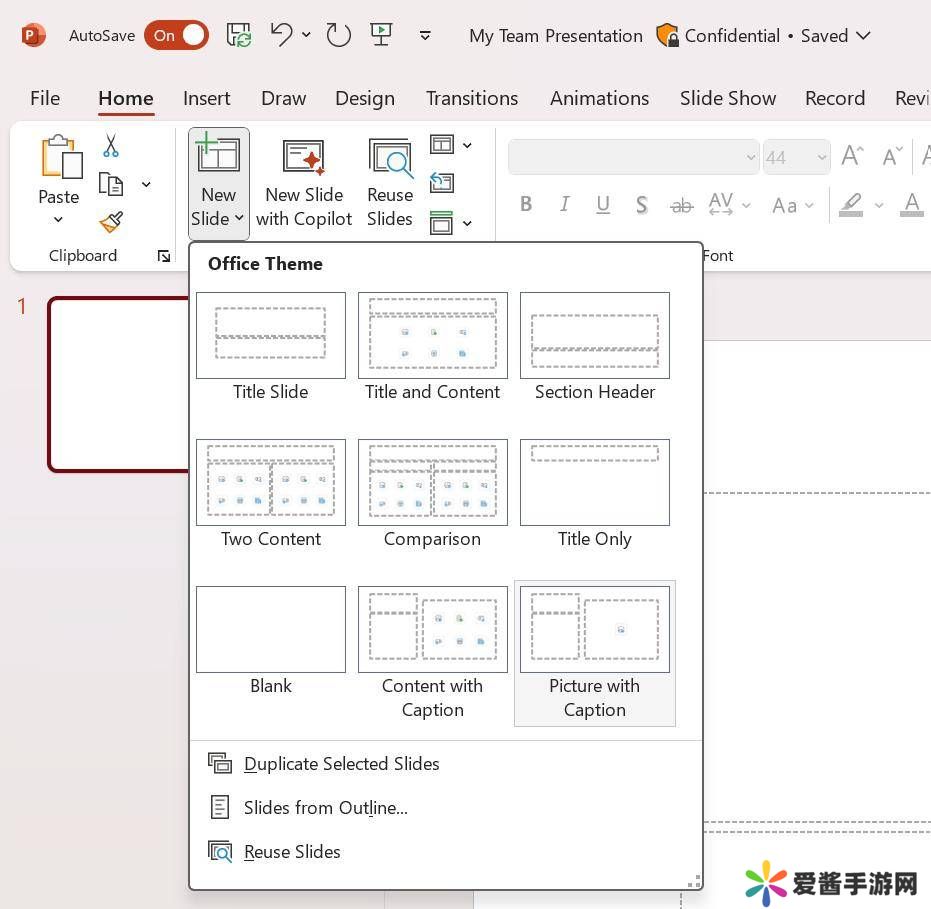Choose Duplicate Selected Slides
The width and height of the screenshot is (931, 909).
point(341,763)
